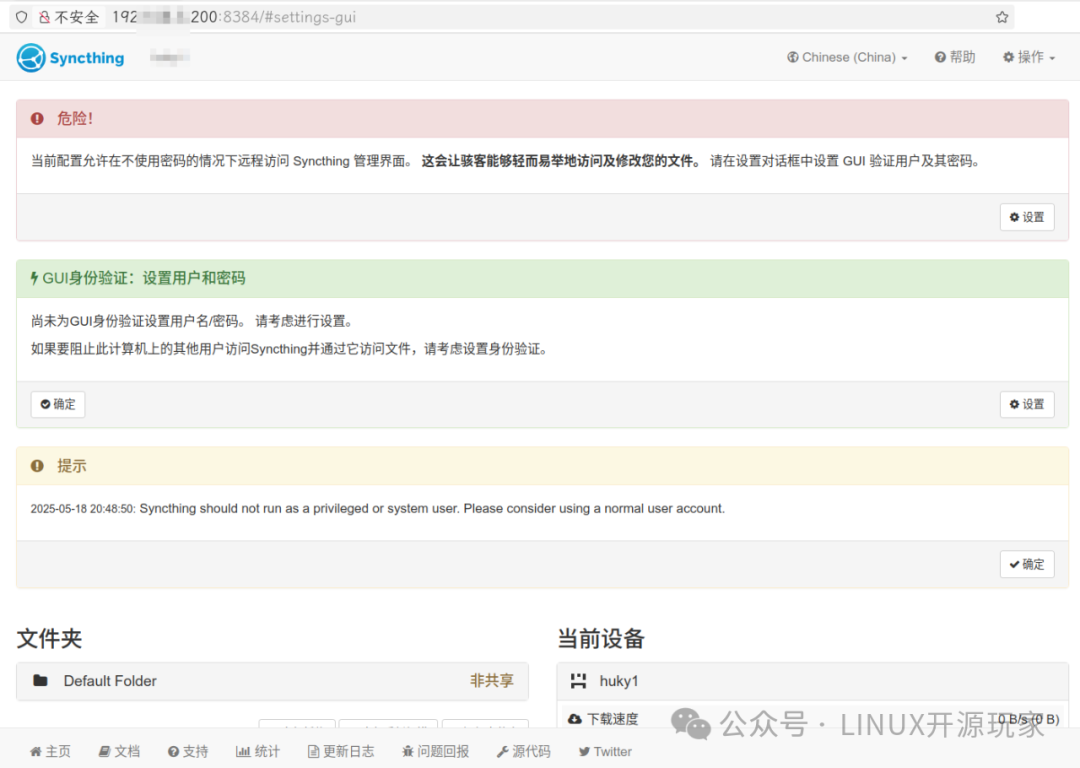Open the 操作 actions dropdown menu
This screenshot has width=1080, height=768.
click(1029, 58)
